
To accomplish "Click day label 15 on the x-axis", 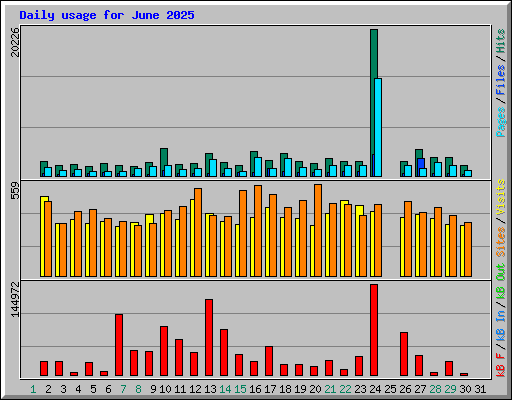I will click(x=240, y=389).
